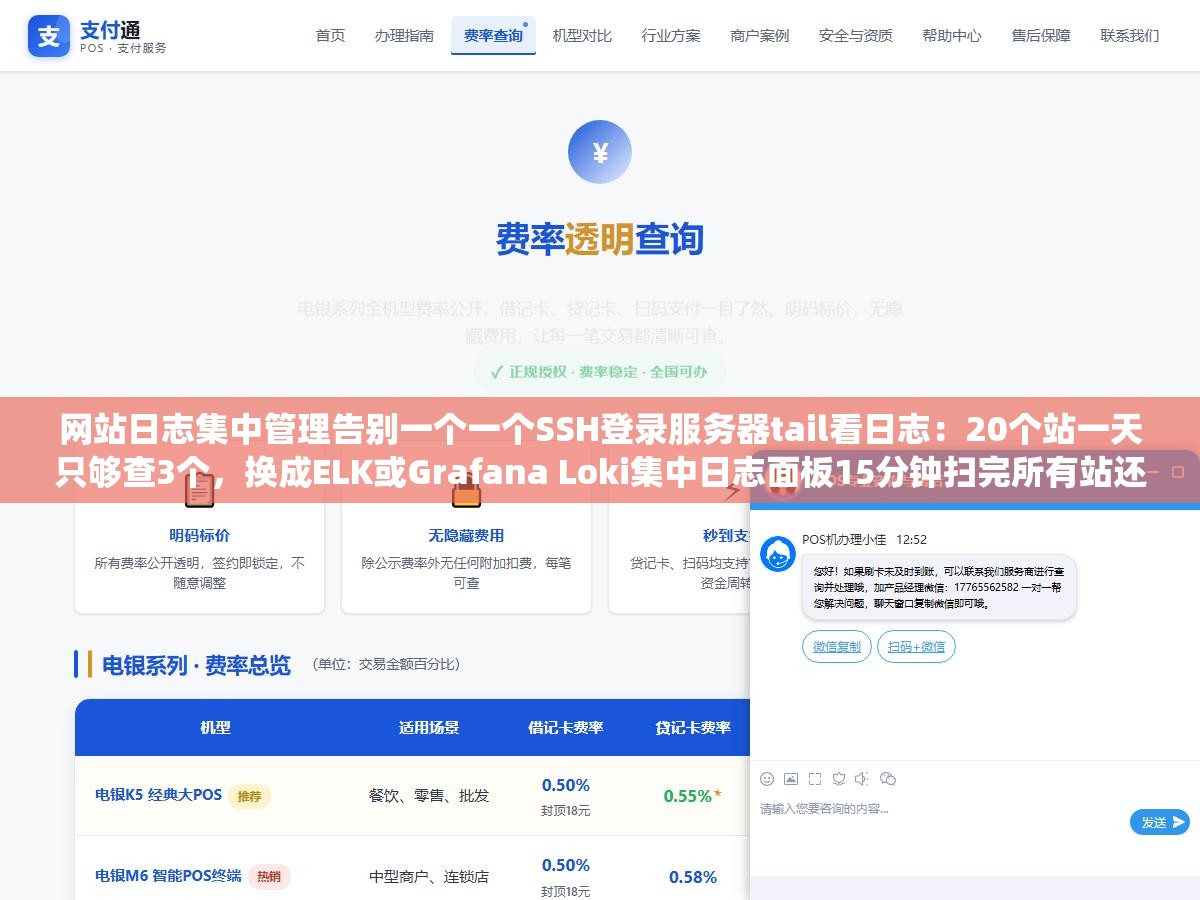Click 中型商户、连锁店 scenario cell

click(x=429, y=877)
